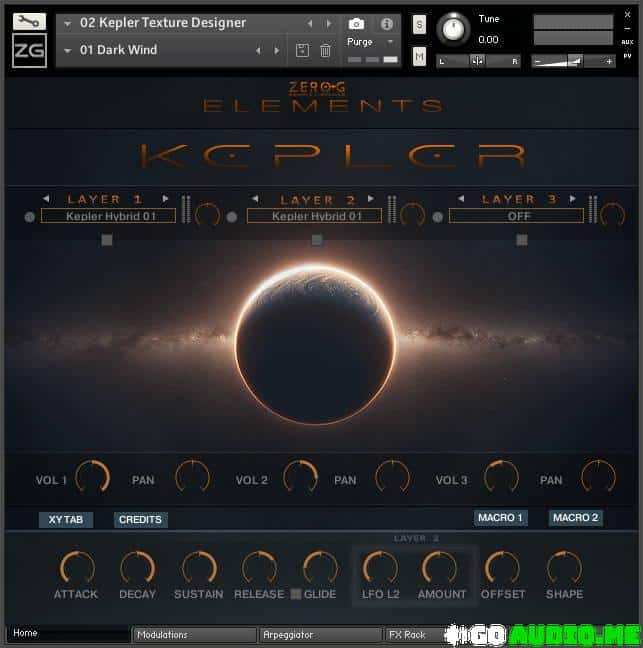Mute the instrument with the M button
The width and height of the screenshot is (643, 648).
tap(419, 56)
